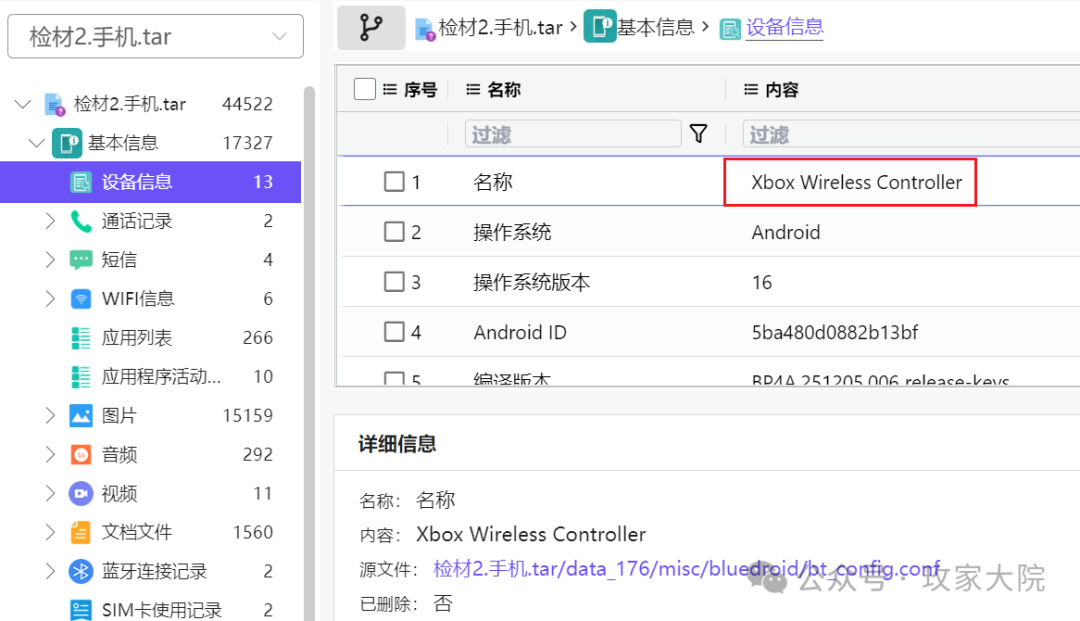Toggle the select-all header checkbox
The width and height of the screenshot is (1080, 621).
point(364,89)
